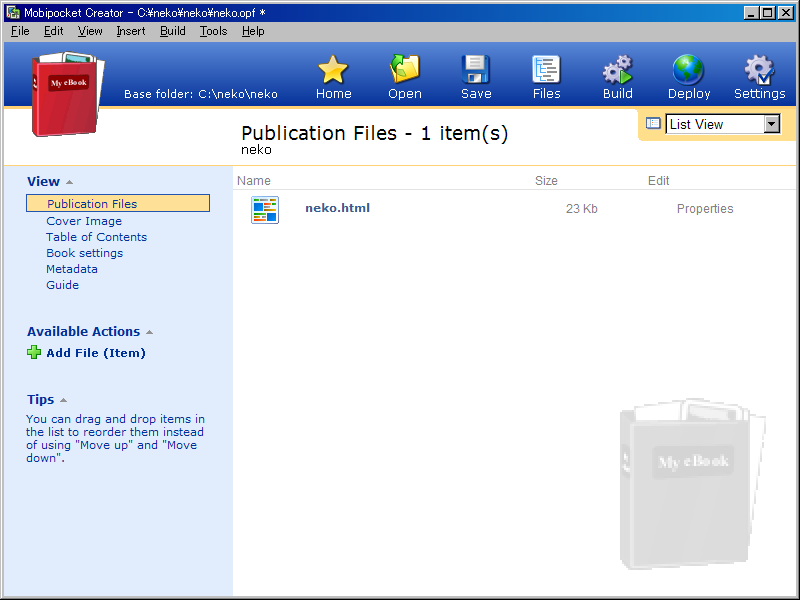Open neko.html file name link
This screenshot has width=800, height=600.
click(337, 208)
